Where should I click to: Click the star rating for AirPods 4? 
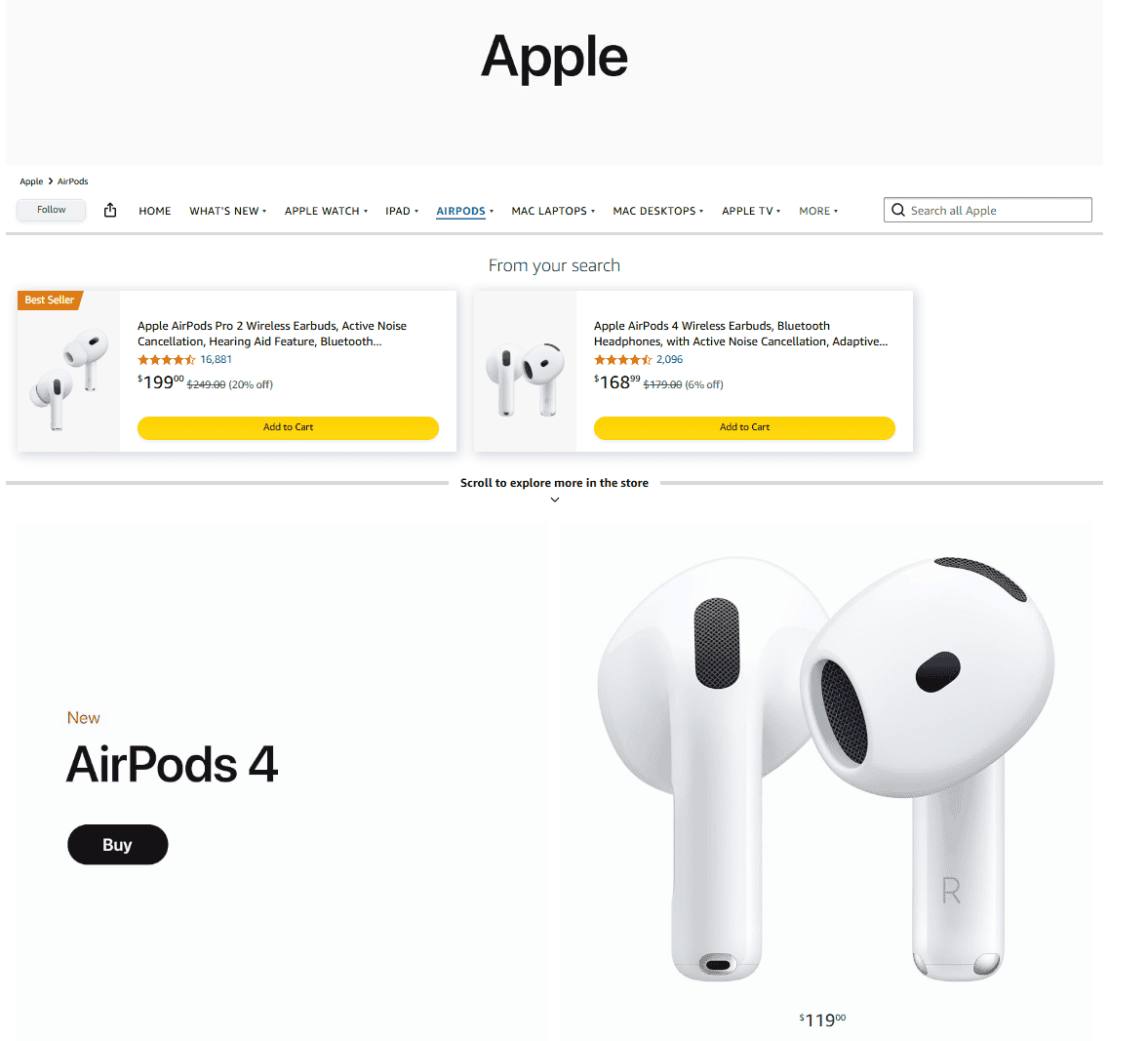(622, 360)
